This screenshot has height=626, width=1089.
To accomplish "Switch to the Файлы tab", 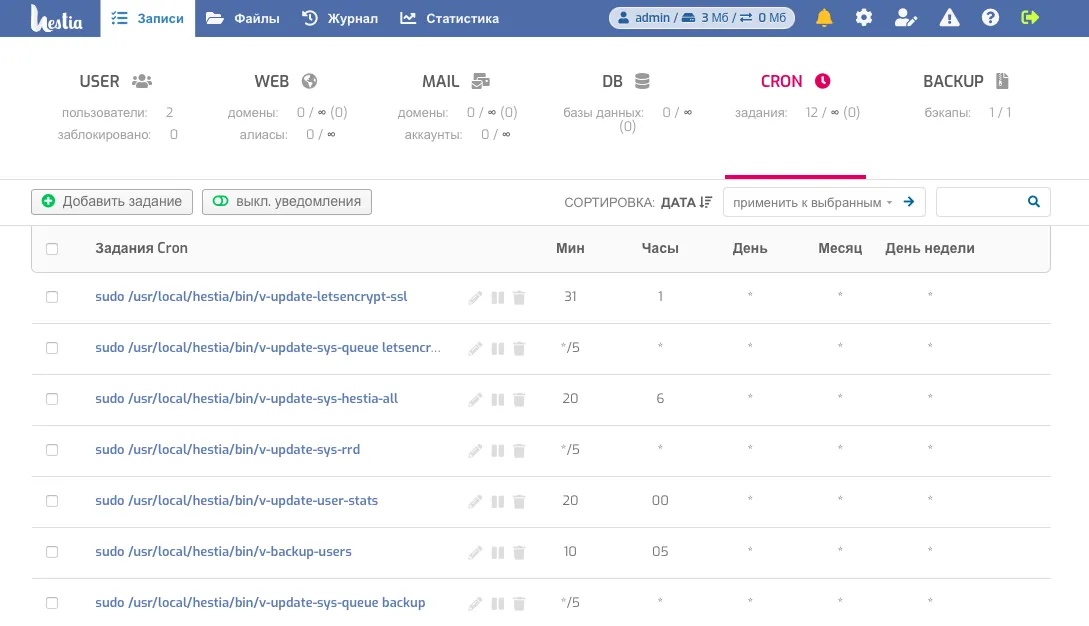I will click(242, 18).
